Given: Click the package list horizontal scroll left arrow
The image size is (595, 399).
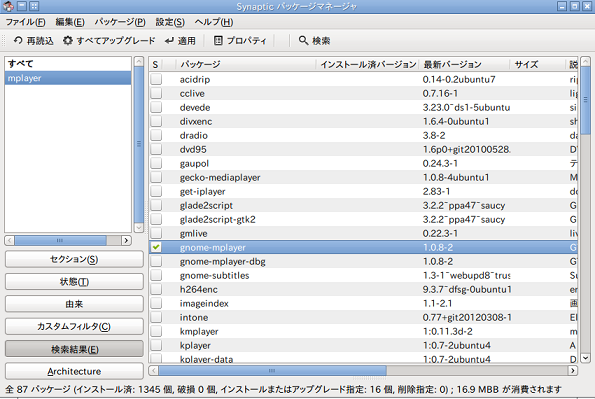Looking at the screenshot, I should (x=153, y=370).
